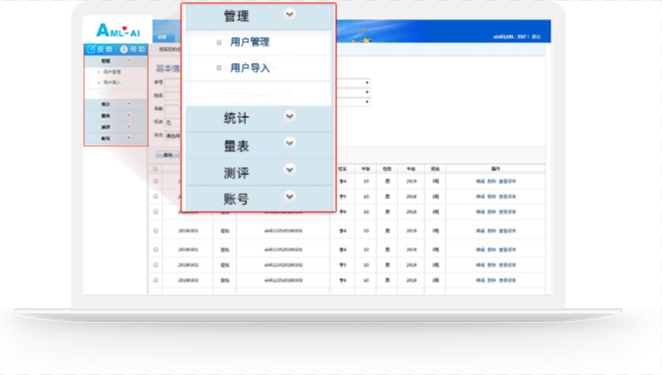Open 用户导入 in the small left sidebar
This screenshot has width=662, height=375.
click(x=112, y=82)
